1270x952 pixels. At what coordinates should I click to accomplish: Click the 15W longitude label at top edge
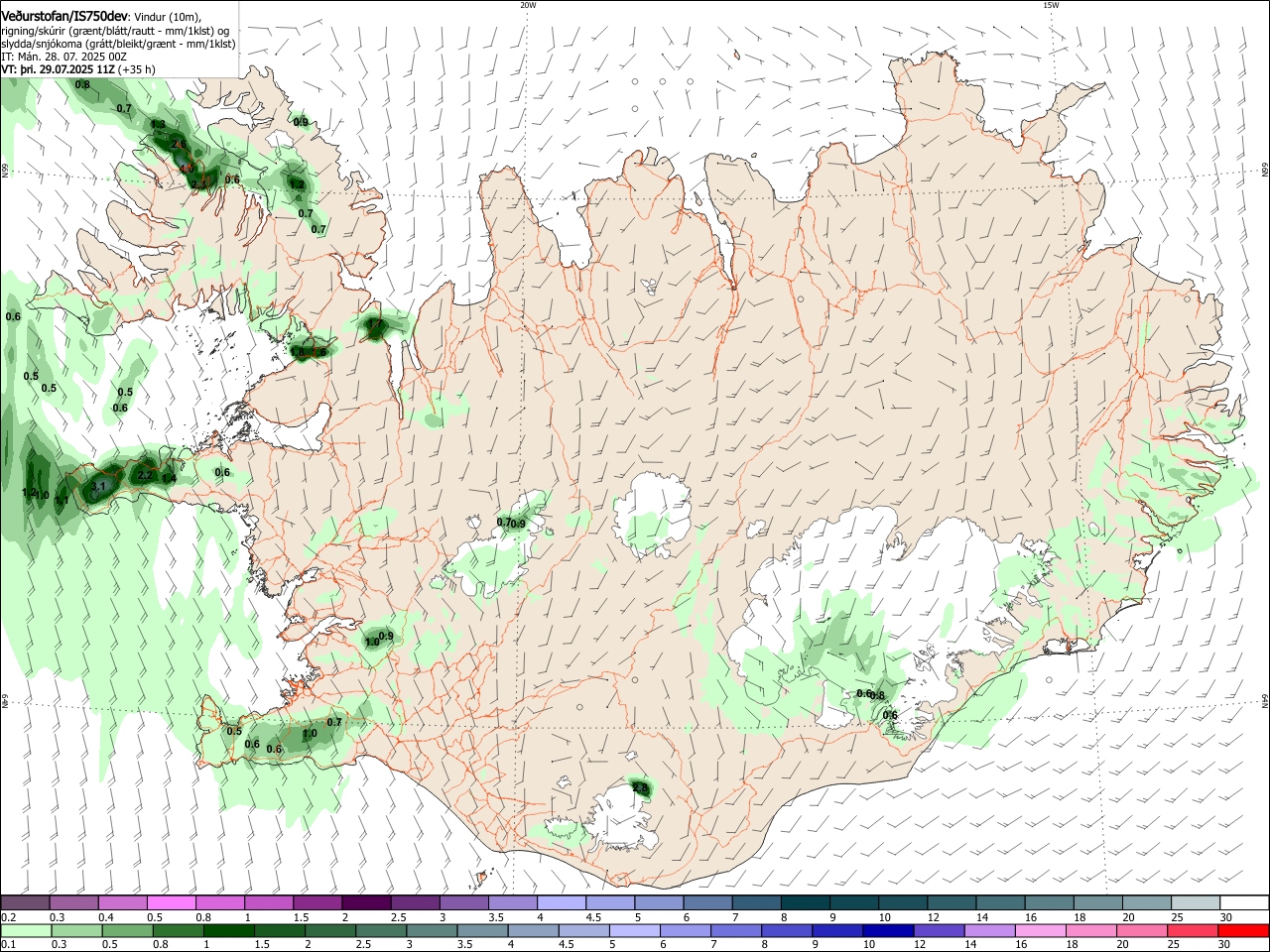click(1051, 5)
